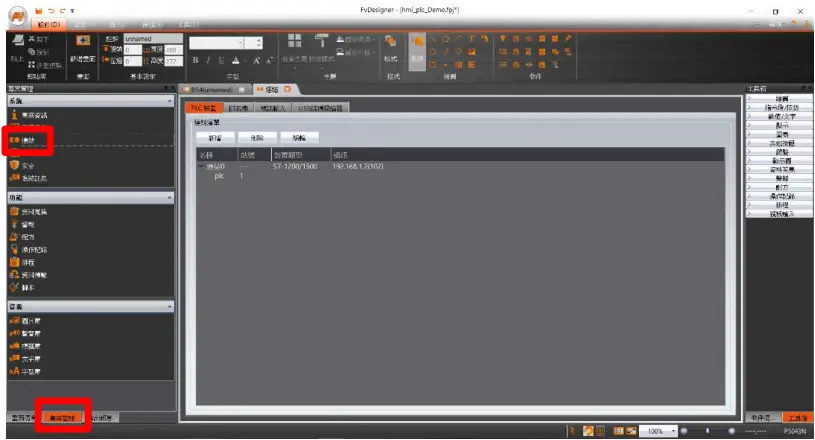Select the USB tab in link settings
Viewport: 815px width, 440px height.
coord(321,108)
